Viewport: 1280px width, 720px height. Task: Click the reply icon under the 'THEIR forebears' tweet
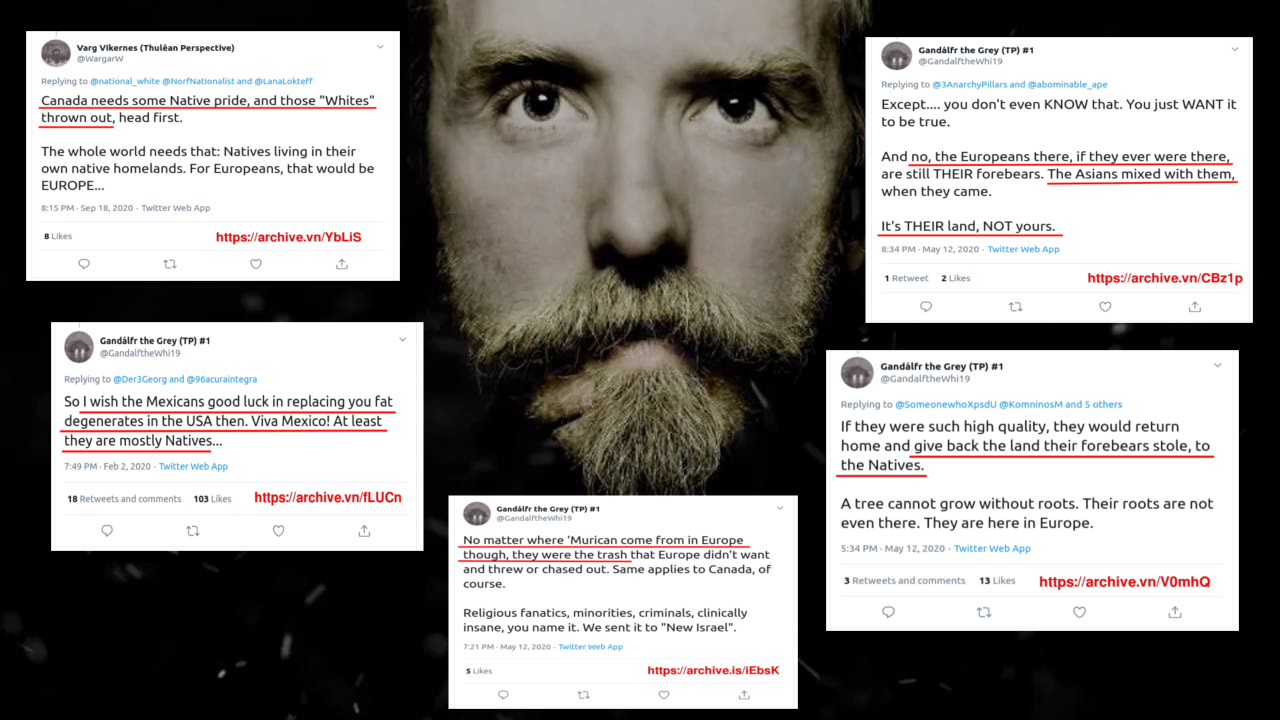[x=925, y=307]
